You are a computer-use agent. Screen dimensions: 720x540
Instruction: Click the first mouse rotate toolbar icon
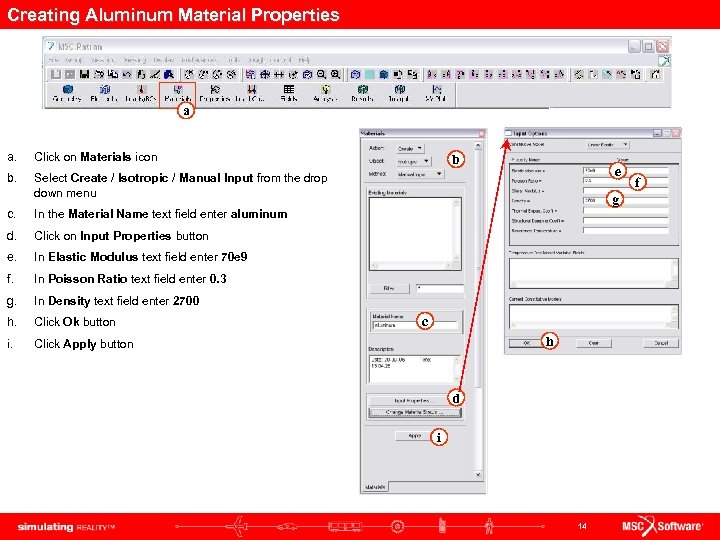[189, 74]
